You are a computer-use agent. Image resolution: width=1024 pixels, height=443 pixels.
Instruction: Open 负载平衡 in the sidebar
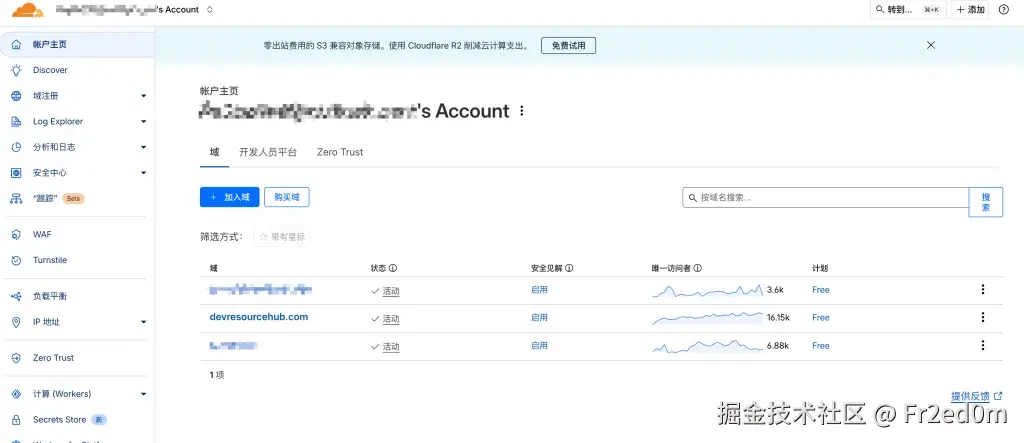tap(50, 296)
